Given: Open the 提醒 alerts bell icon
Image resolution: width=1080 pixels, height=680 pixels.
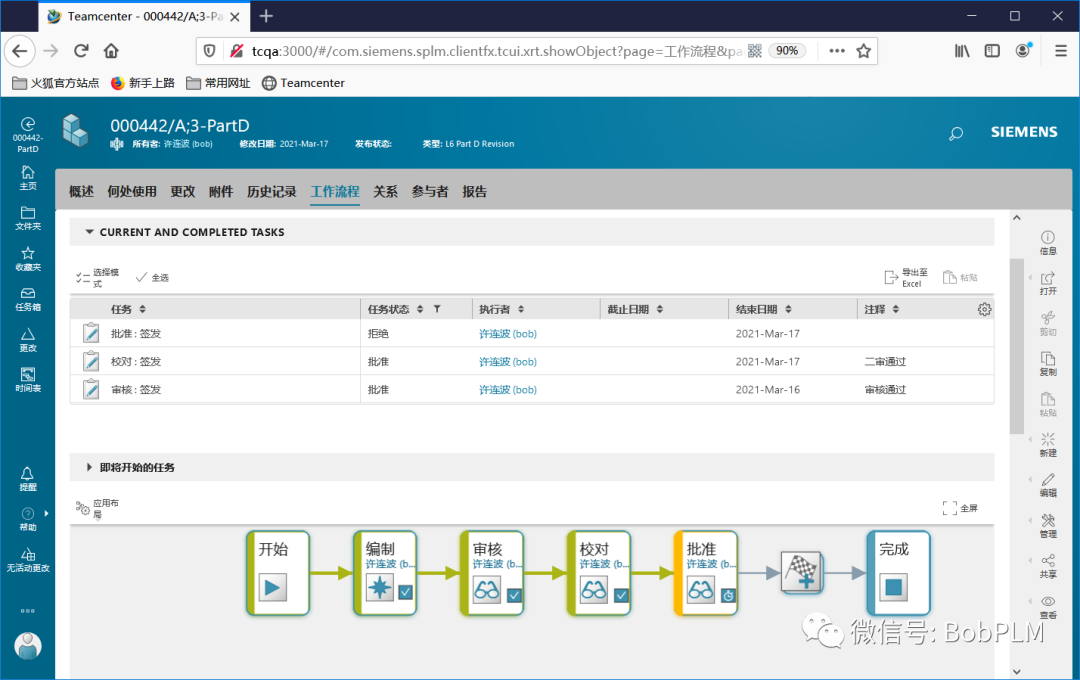Looking at the screenshot, I should (28, 479).
